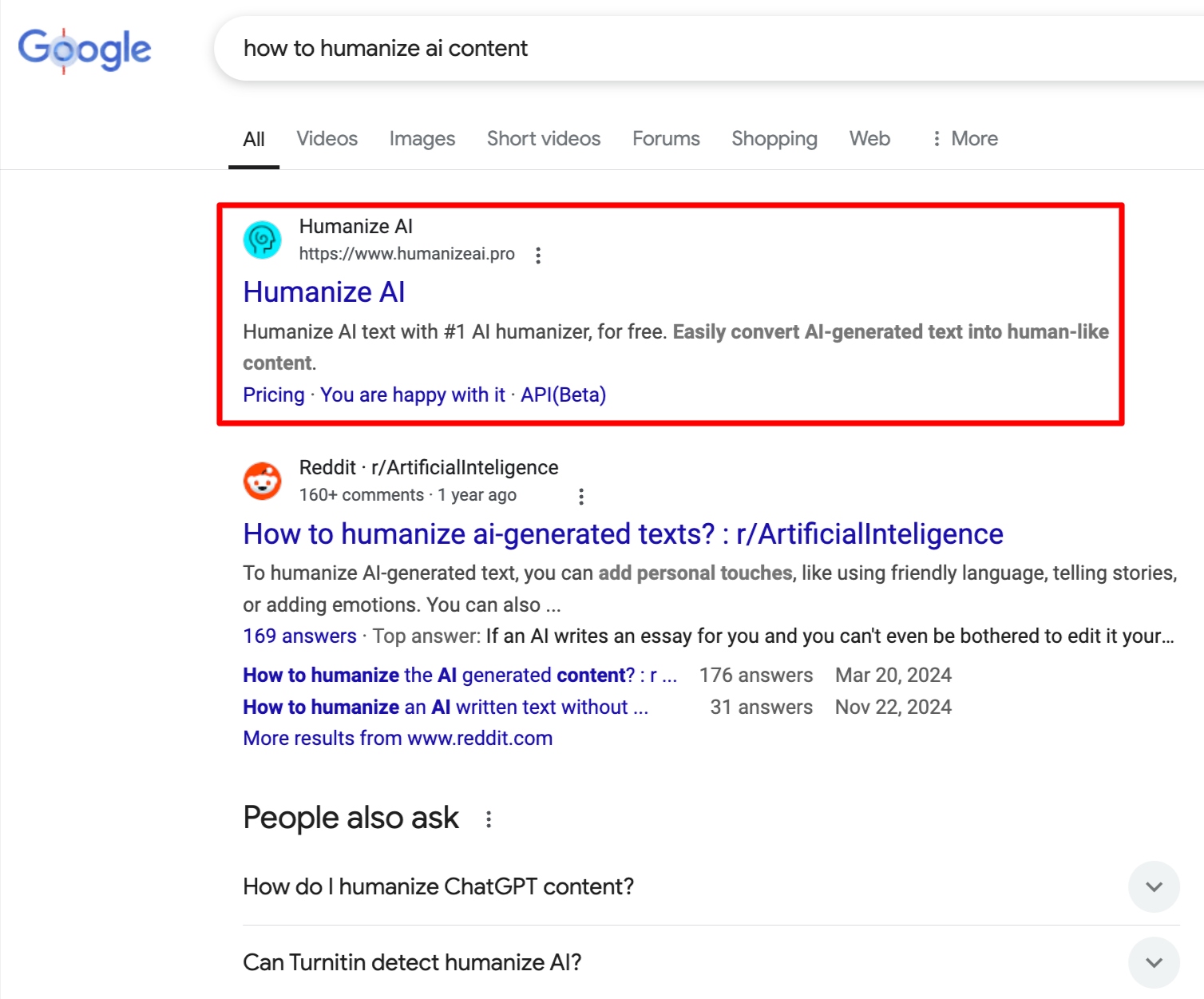
Task: Open the Humanize AI result title link
Action: 324,292
